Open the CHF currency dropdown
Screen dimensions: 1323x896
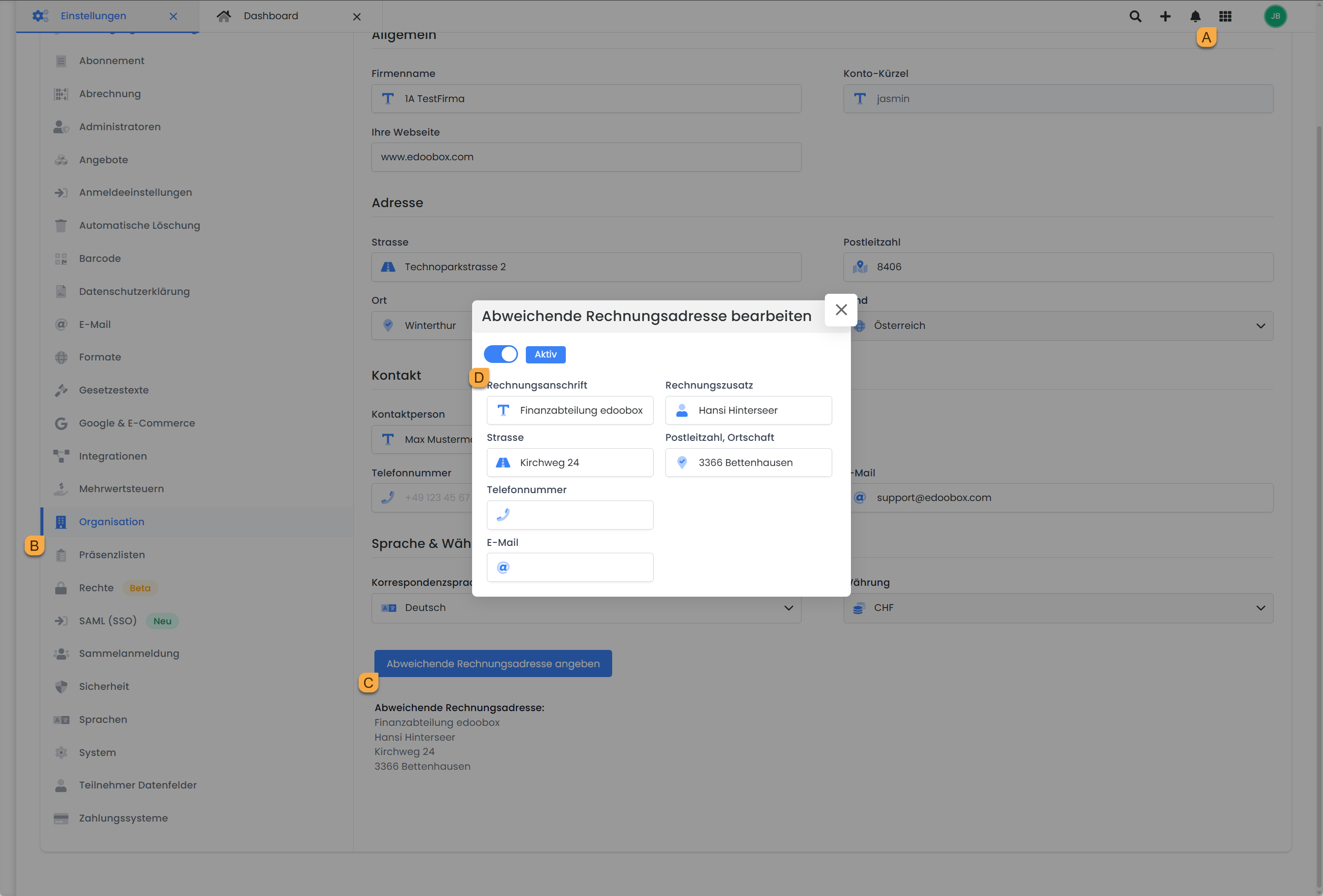[x=1260, y=608]
